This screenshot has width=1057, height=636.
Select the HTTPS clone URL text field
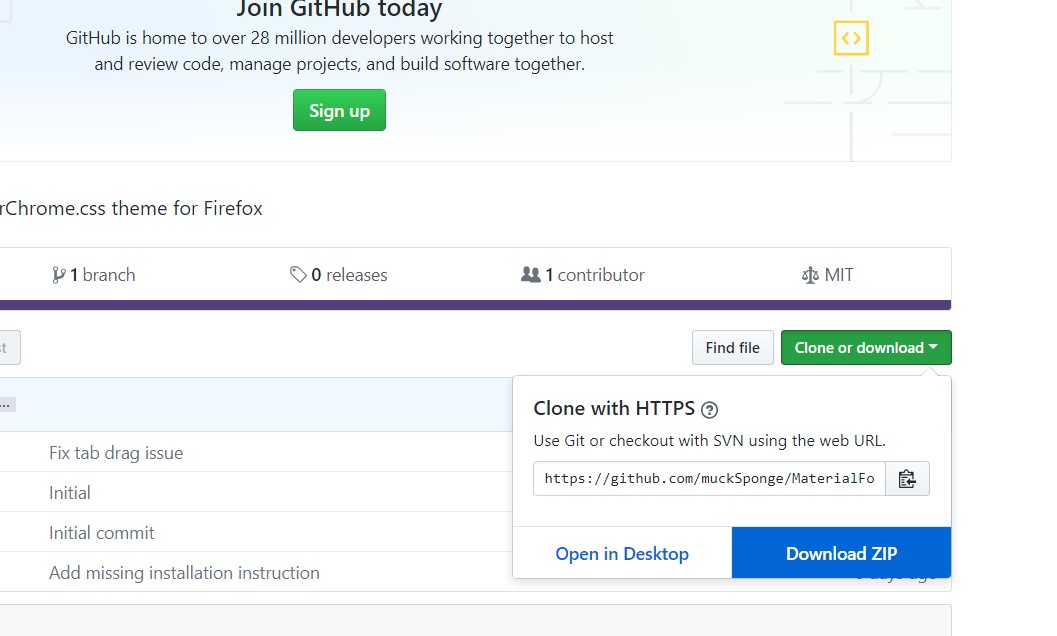[x=709, y=479]
